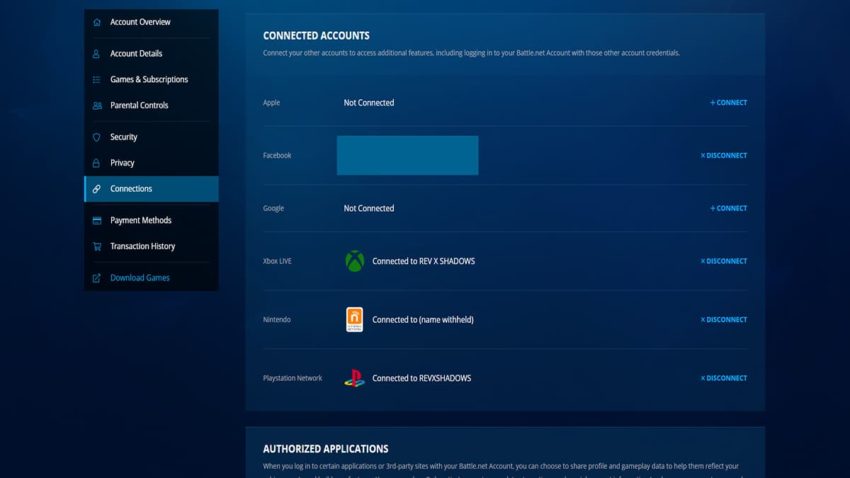The width and height of the screenshot is (850, 478).
Task: Click the Games & Subscriptions list icon
Action: [x=96, y=80]
